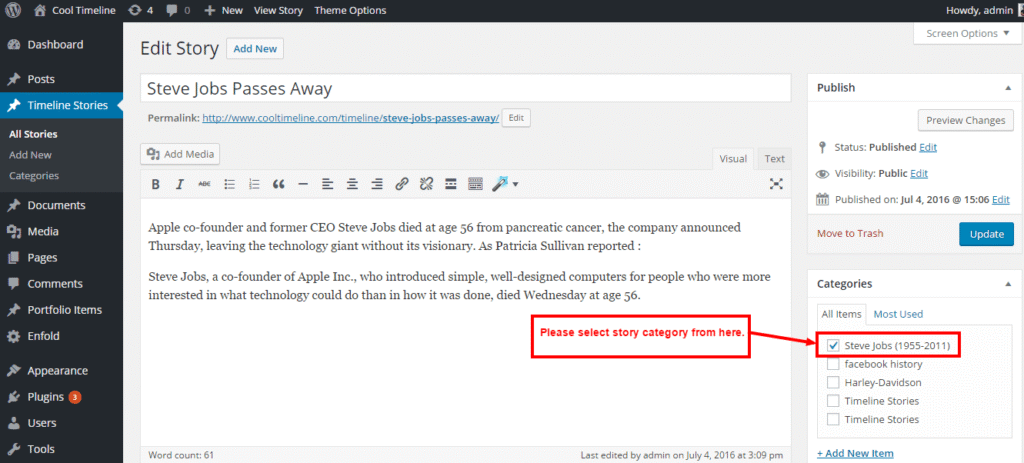
Task: Check the facebook history category
Action: pyautogui.click(x=833, y=364)
